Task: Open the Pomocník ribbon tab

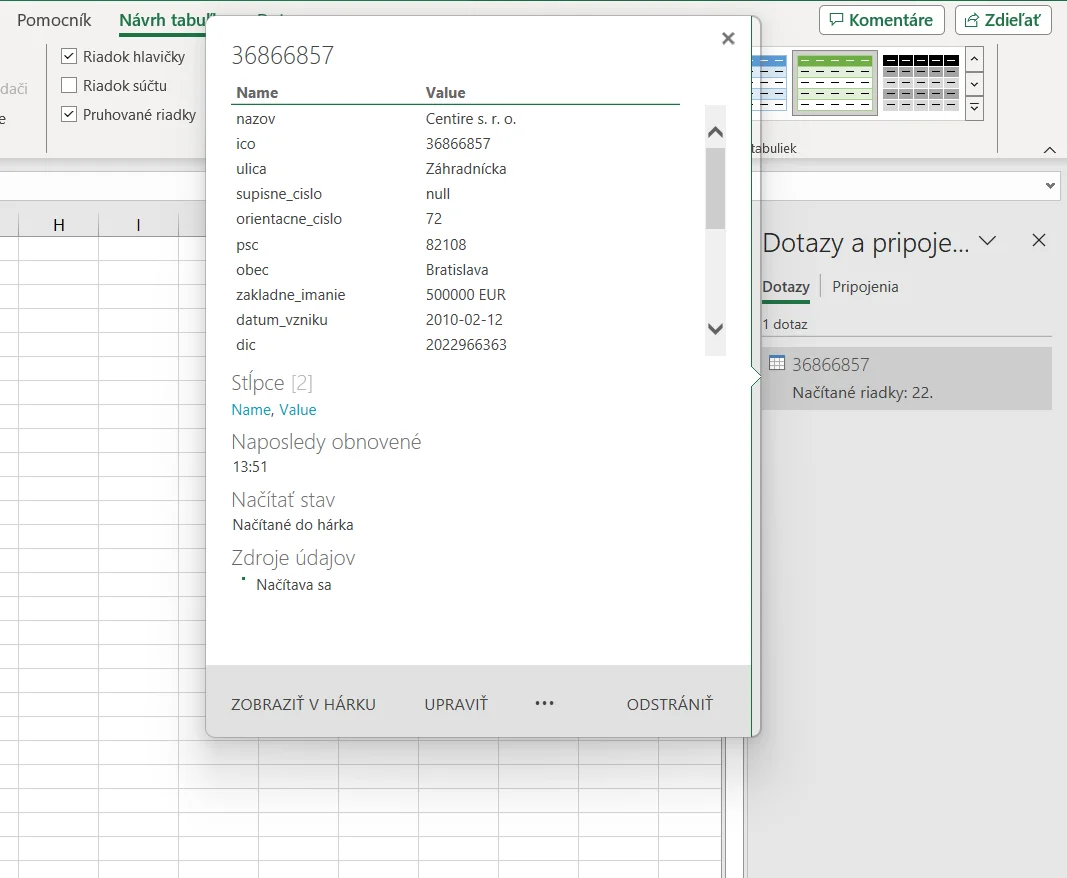Action: (54, 20)
